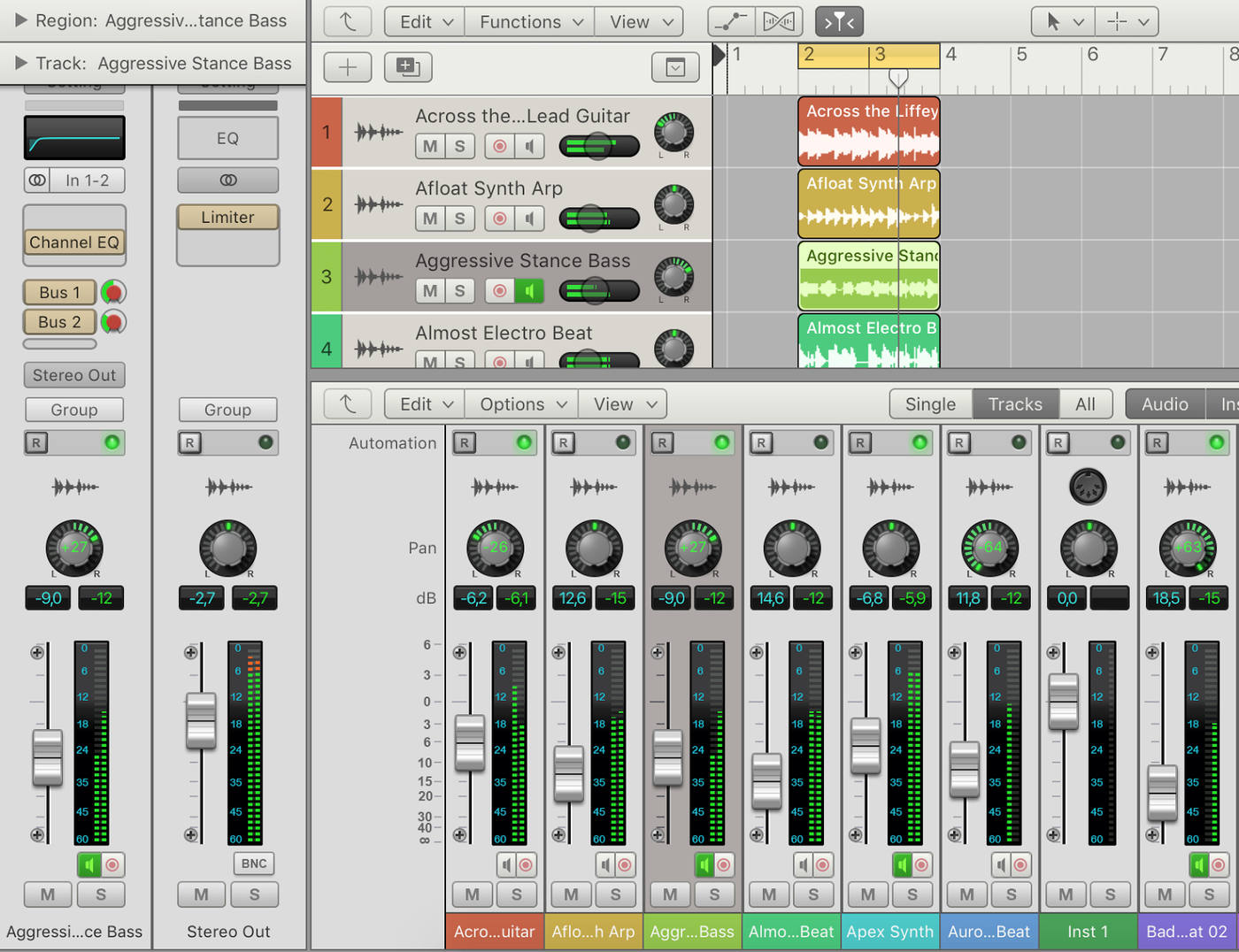Click waveform icon on Apex Synth mixer strip
1239x952 pixels.
point(890,487)
